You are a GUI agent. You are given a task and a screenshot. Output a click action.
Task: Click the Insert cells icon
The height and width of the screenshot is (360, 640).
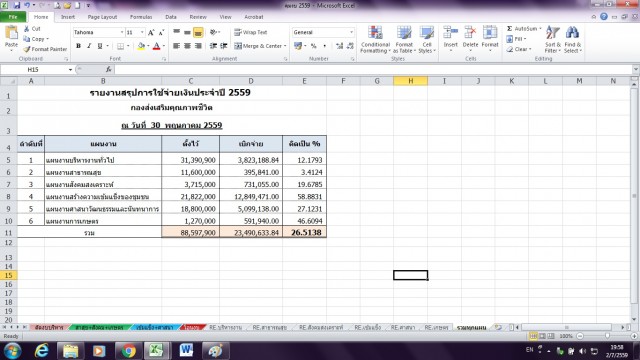click(x=451, y=33)
